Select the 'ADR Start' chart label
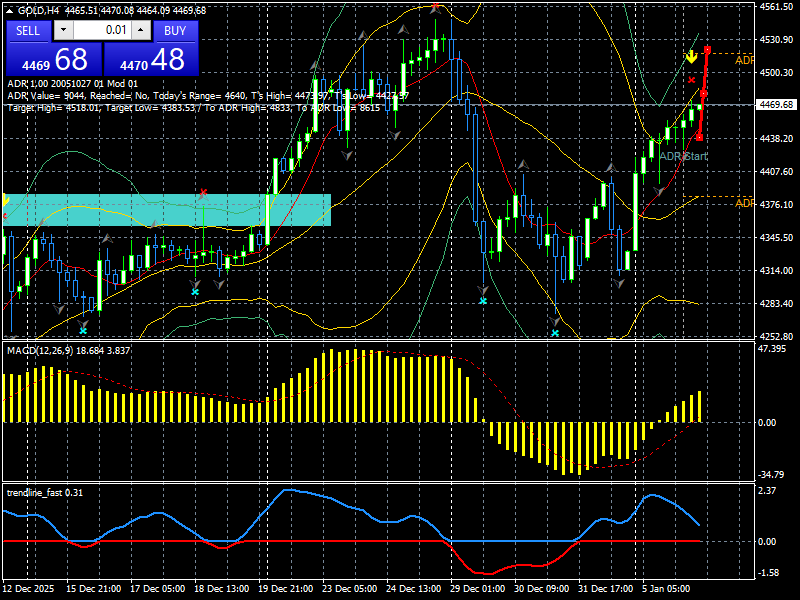Viewport: 800px width, 600px height. coord(683,156)
